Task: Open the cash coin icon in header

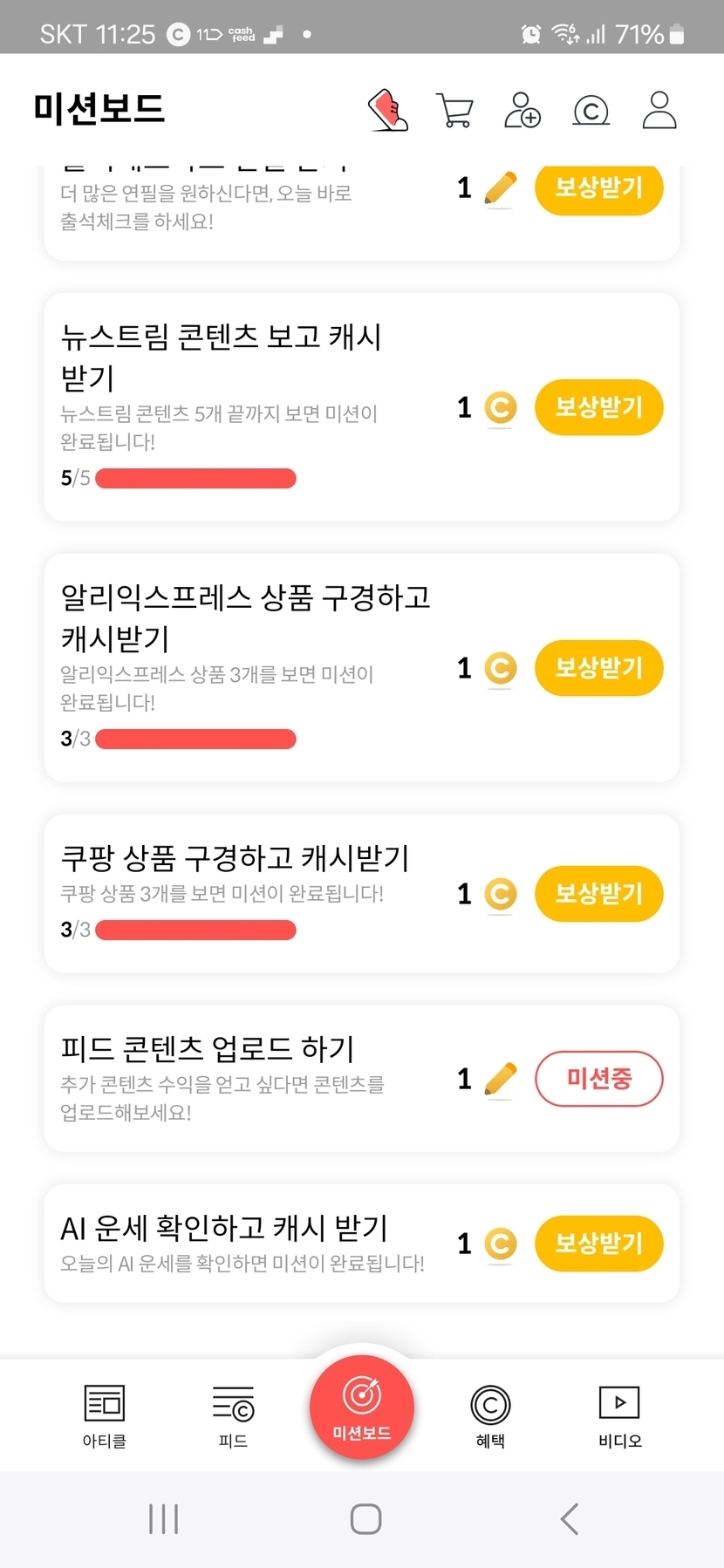Action: (x=591, y=111)
